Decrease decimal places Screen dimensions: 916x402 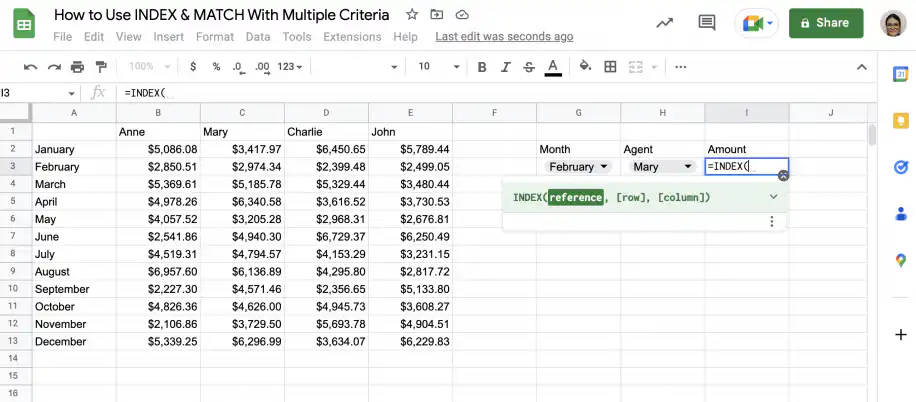point(237,67)
